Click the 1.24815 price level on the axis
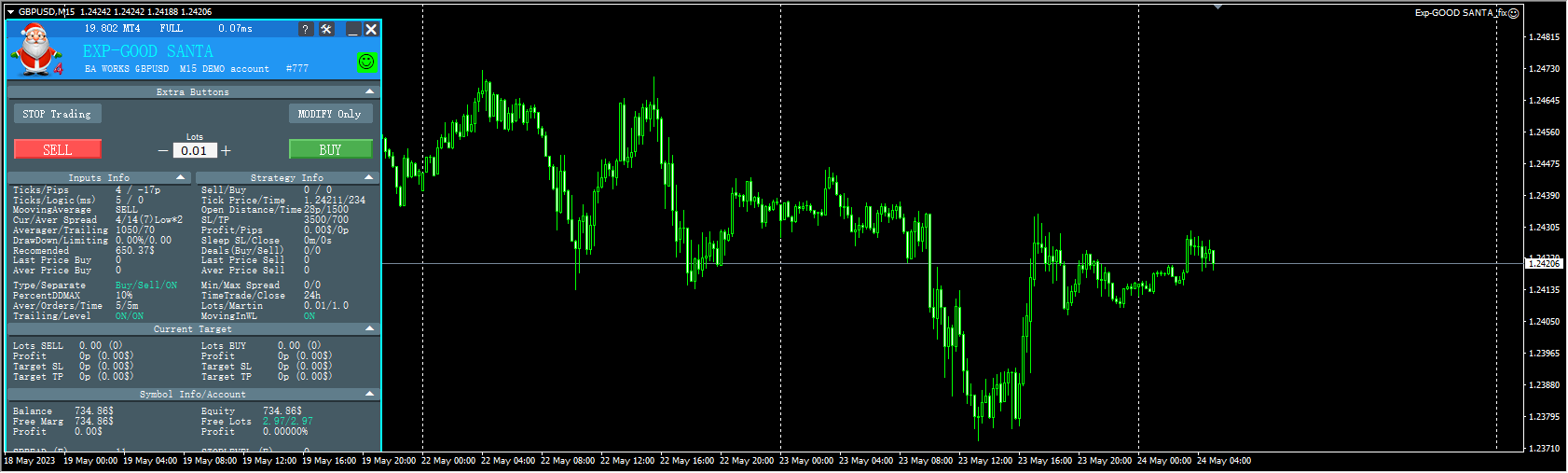This screenshot has height=473, width=1568. coord(1545,37)
